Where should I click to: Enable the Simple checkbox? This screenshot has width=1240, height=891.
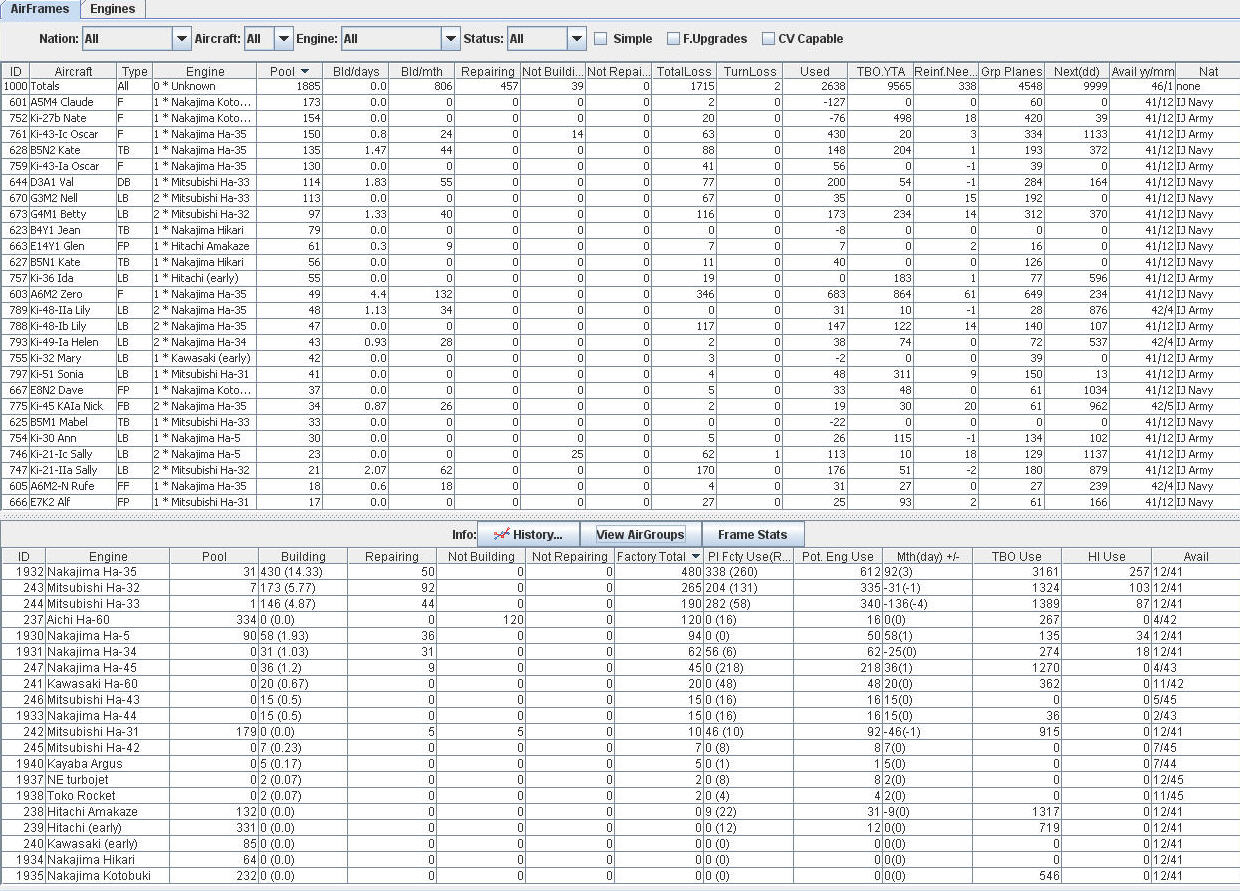(x=601, y=39)
